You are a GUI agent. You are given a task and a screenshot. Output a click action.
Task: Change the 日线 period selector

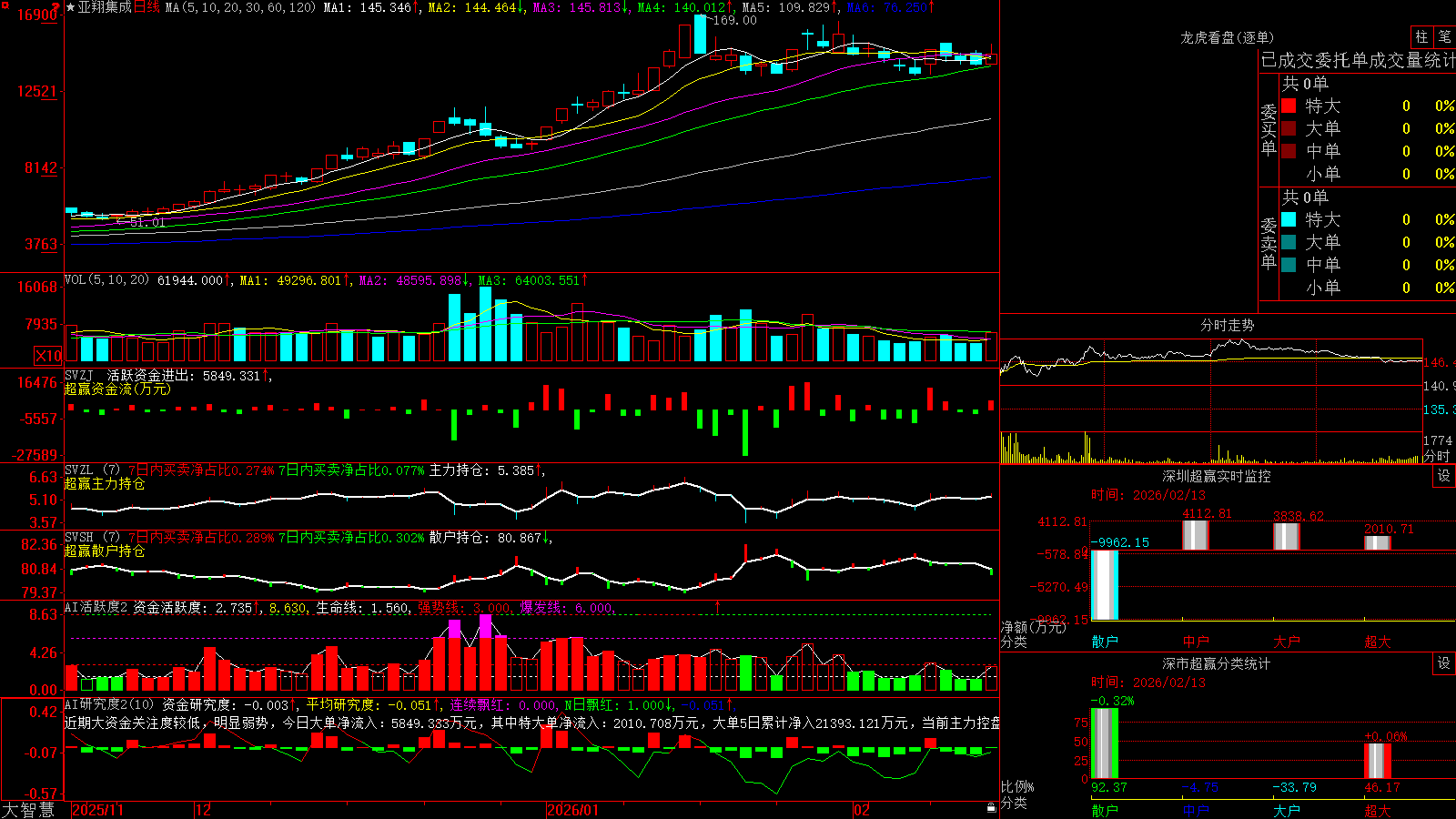click(147, 7)
